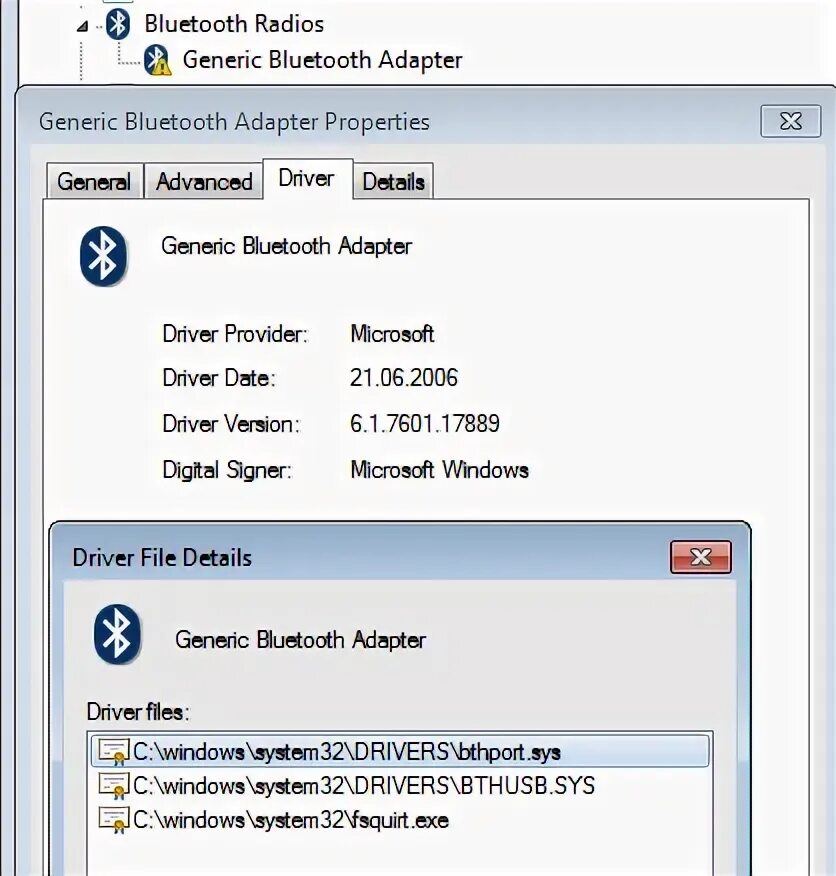The height and width of the screenshot is (876, 836).
Task: Click the driver date 21.06.2006
Action: click(403, 378)
